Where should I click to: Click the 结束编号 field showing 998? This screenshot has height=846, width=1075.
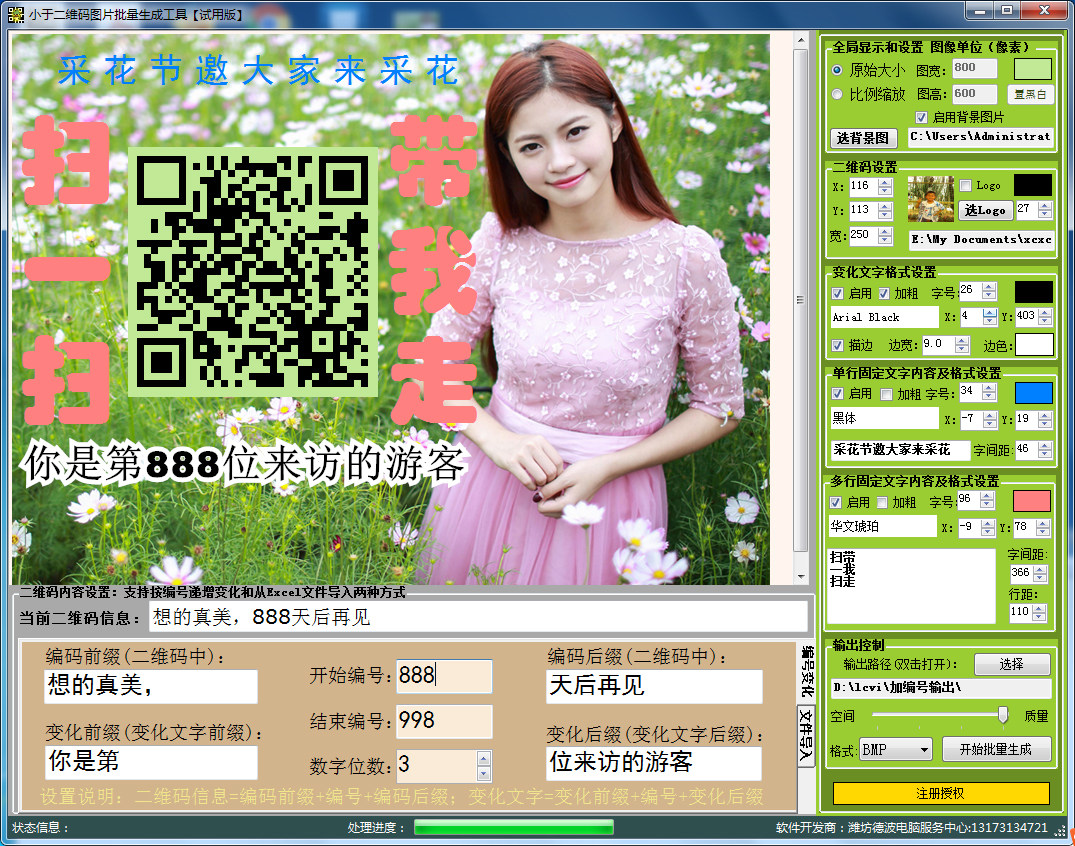click(x=444, y=721)
